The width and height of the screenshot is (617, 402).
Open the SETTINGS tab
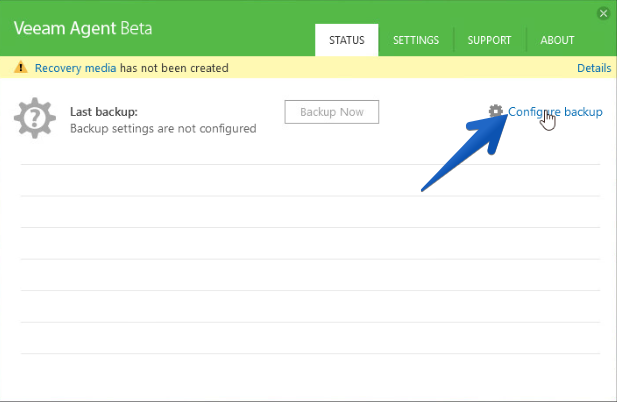pyautogui.click(x=416, y=40)
